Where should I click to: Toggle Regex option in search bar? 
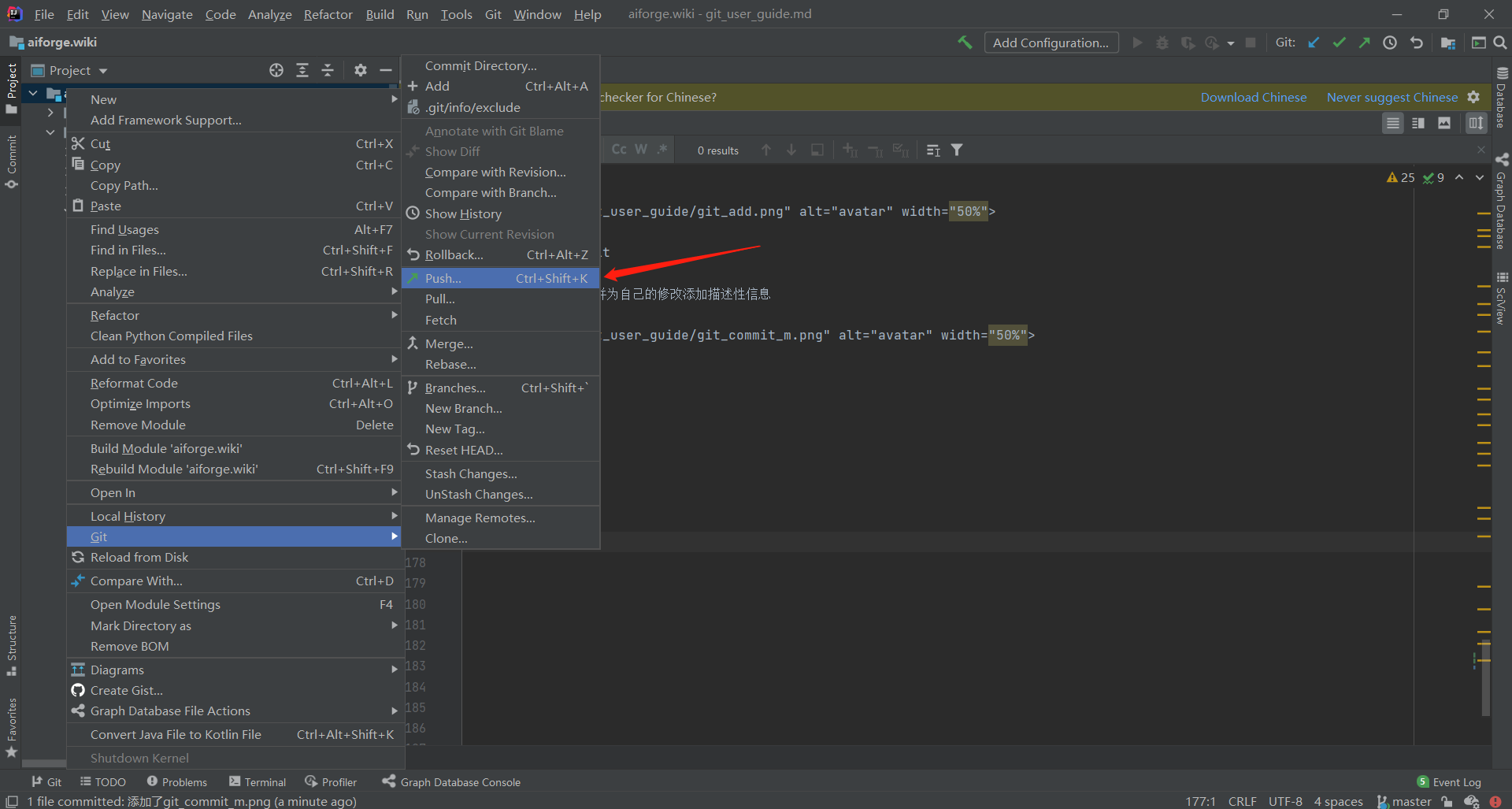point(662,150)
